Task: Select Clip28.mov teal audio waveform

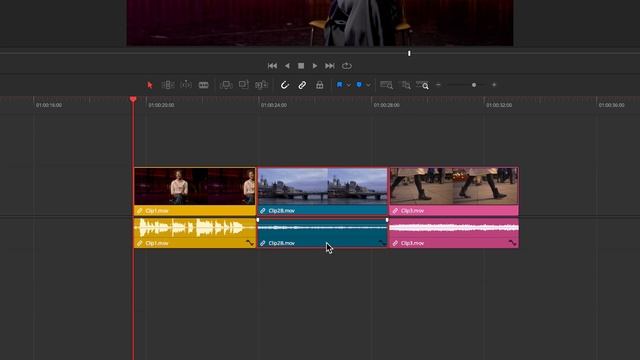Action: (322, 228)
